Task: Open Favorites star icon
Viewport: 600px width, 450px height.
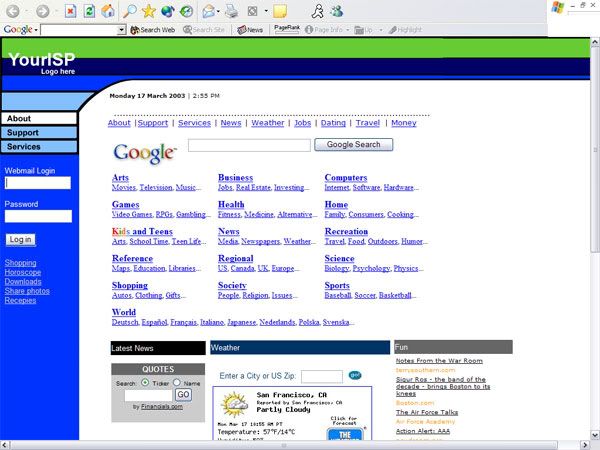Action: pyautogui.click(x=148, y=11)
